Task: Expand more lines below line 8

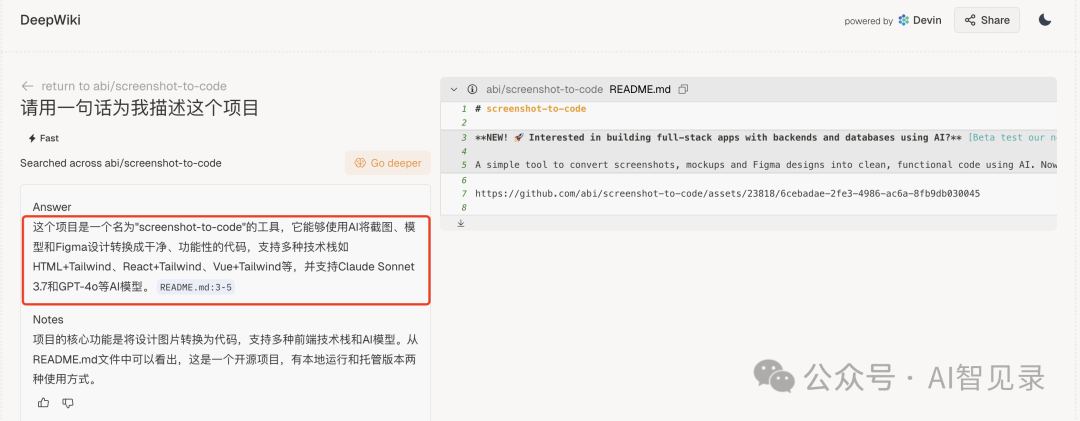Action: (x=461, y=223)
